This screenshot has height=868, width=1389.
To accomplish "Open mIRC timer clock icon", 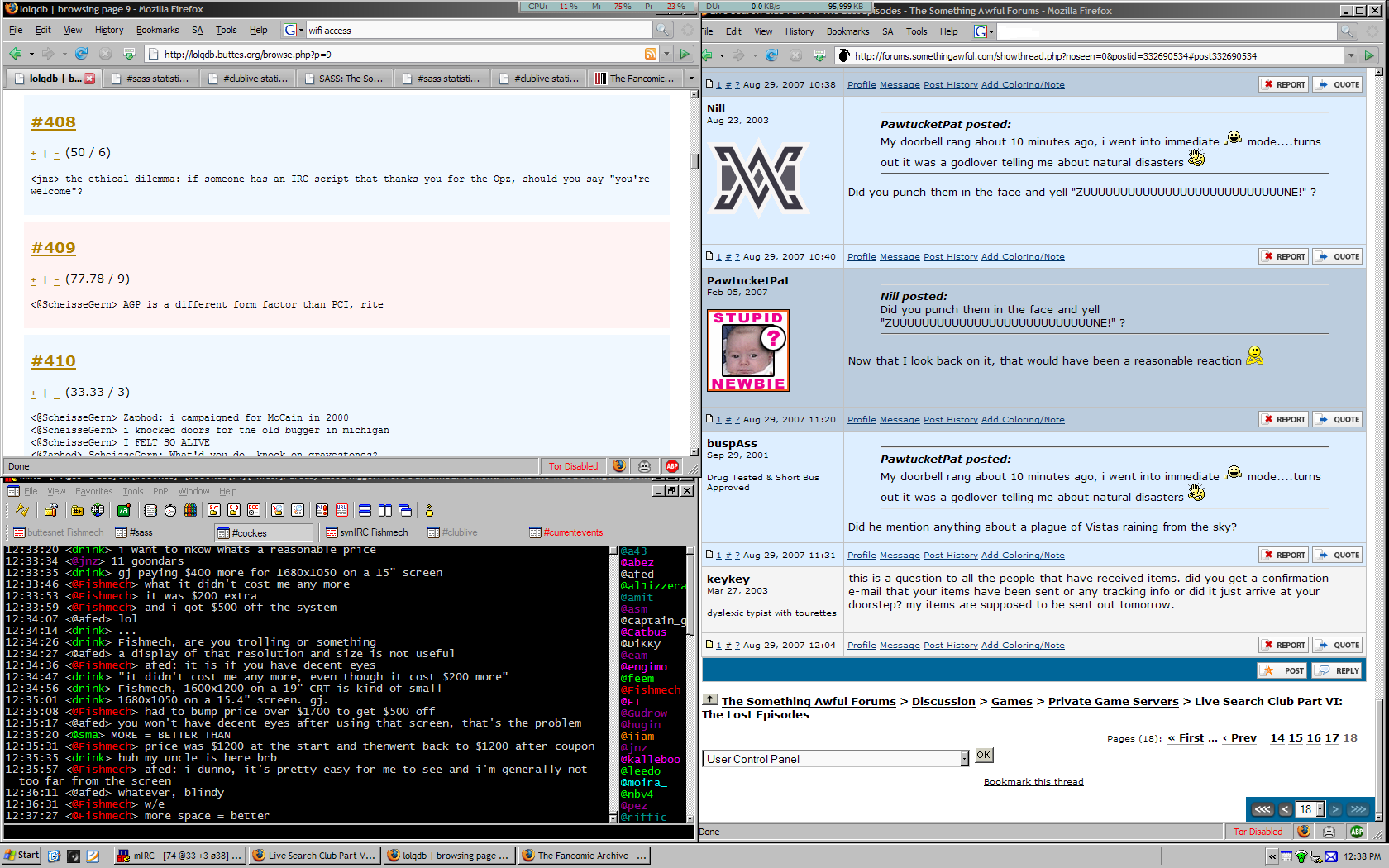I will pyautogui.click(x=170, y=511).
